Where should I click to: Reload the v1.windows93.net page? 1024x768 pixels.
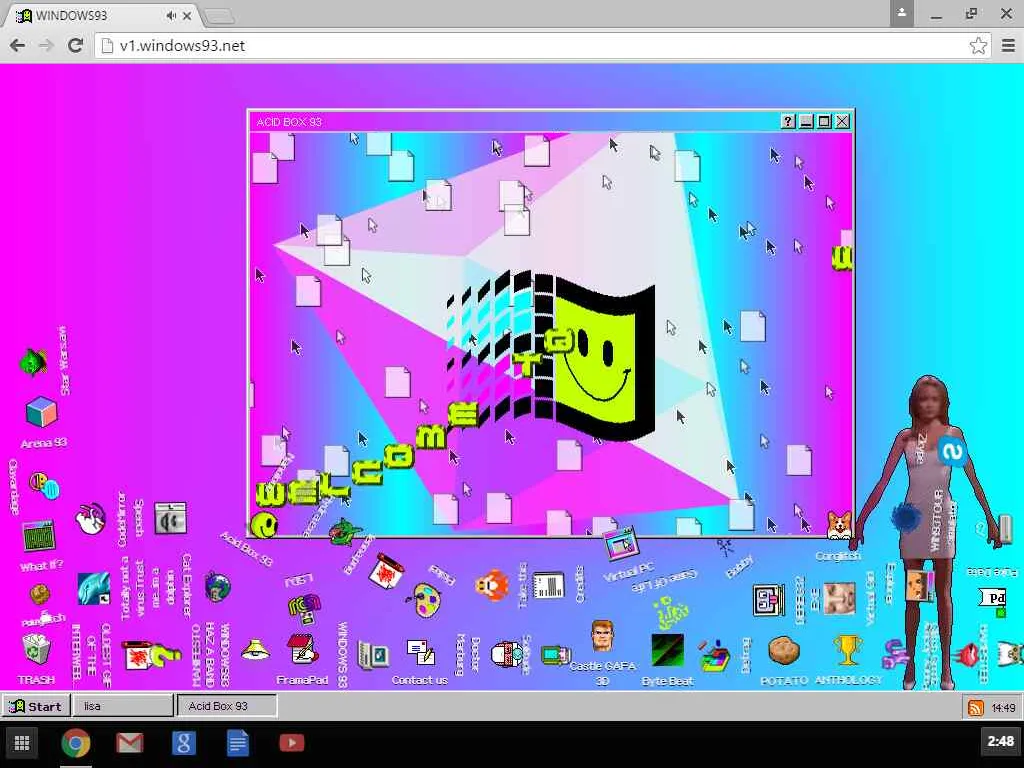point(76,45)
